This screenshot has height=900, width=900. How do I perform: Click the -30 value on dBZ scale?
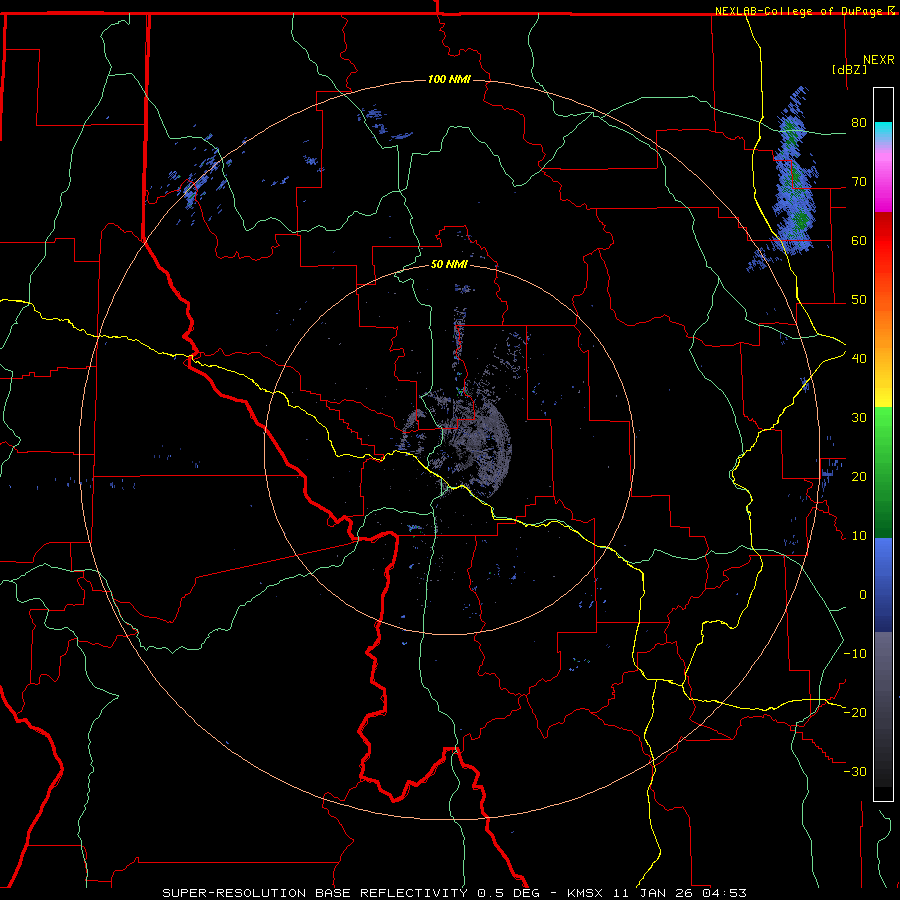(x=855, y=772)
